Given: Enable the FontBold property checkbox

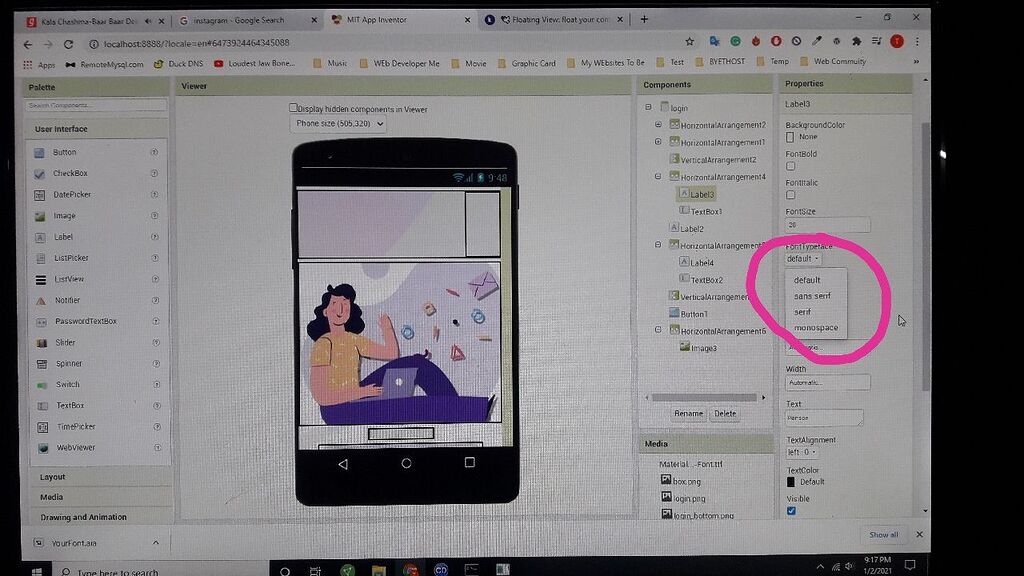Looking at the screenshot, I should coord(790,166).
